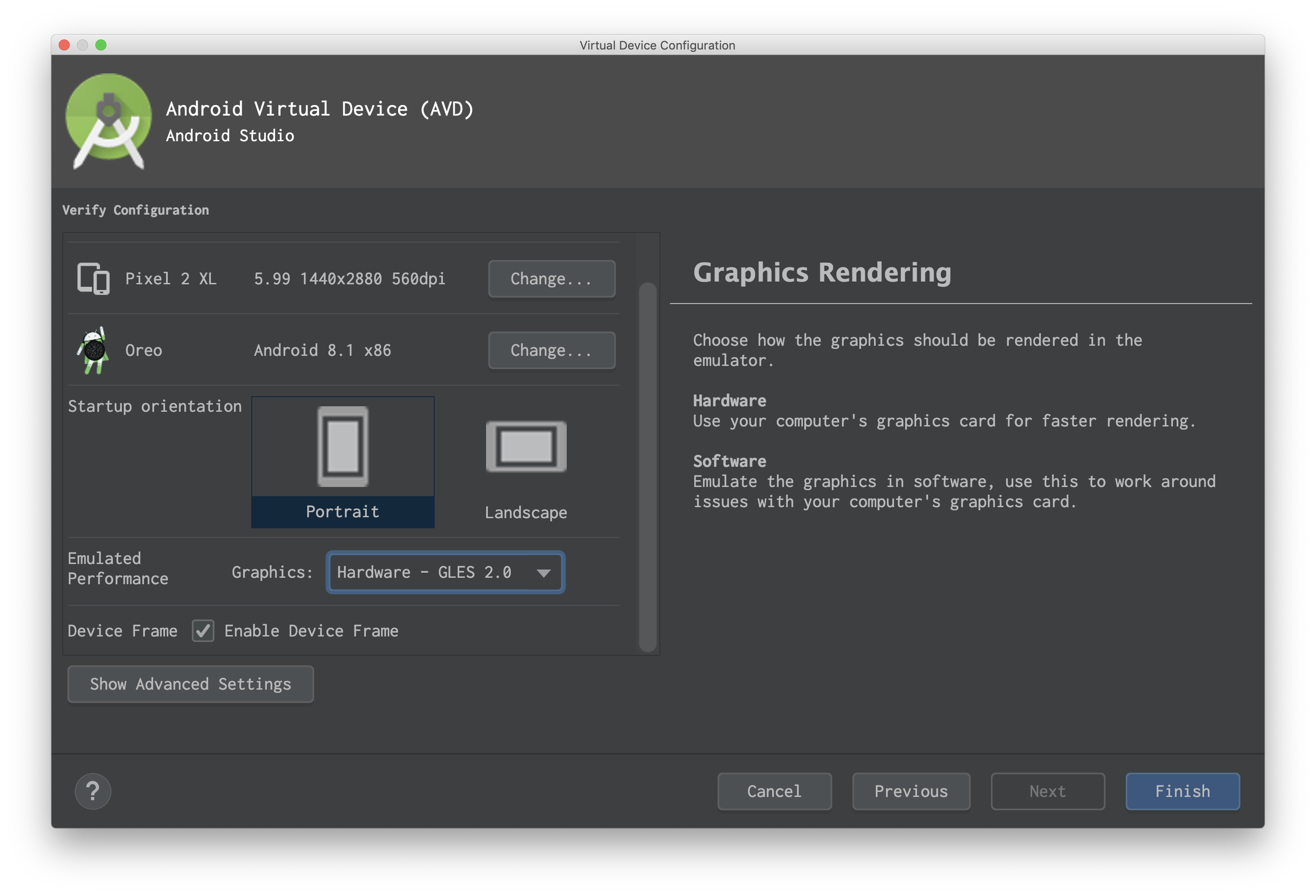This screenshot has height=896, width=1316.
Task: Click the '5.99 1440x2880 560dpi' text
Action: coord(349,279)
